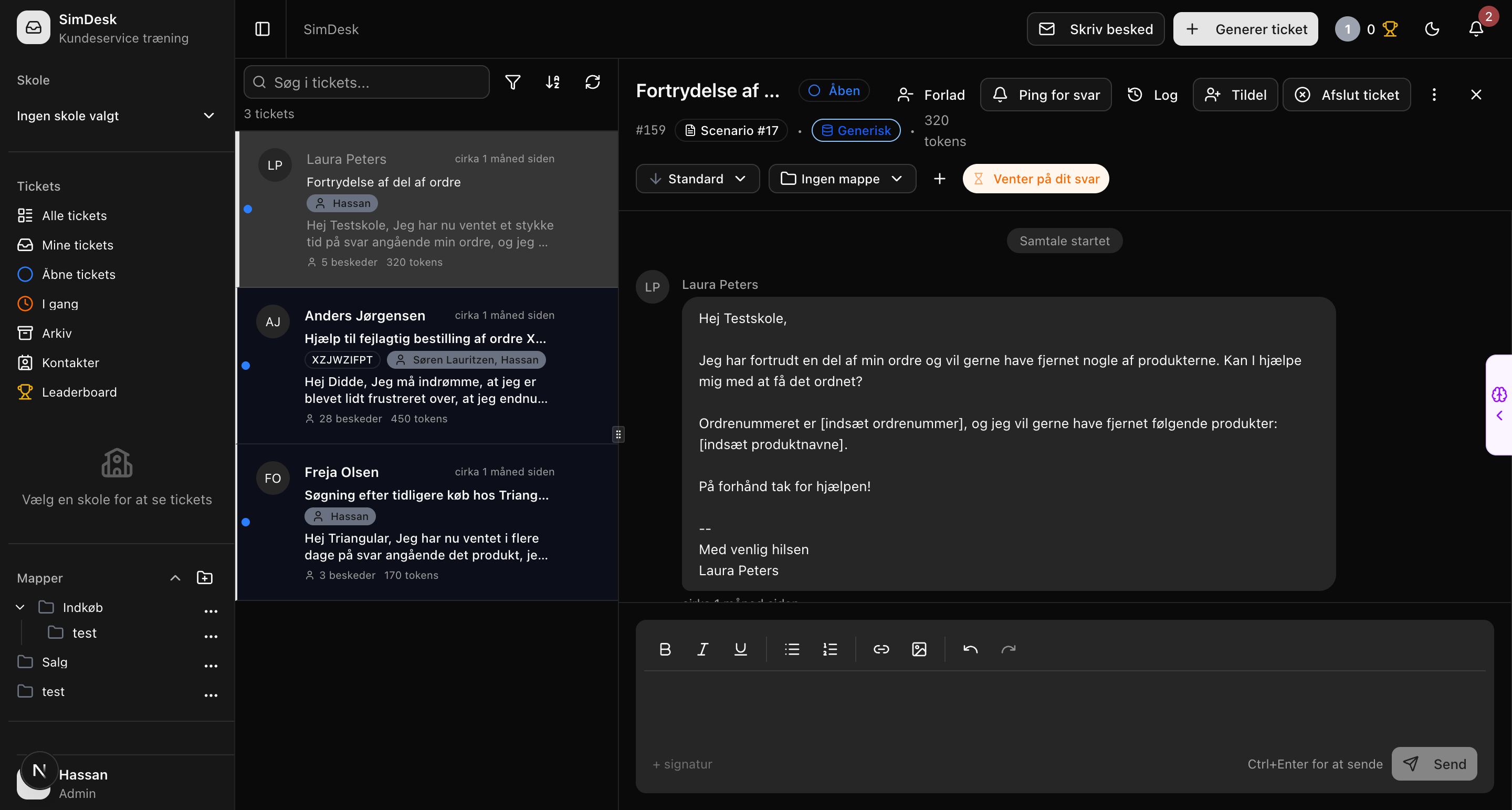The image size is (1512, 810).
Task: Click Ping for svar button
Action: coord(1045,95)
